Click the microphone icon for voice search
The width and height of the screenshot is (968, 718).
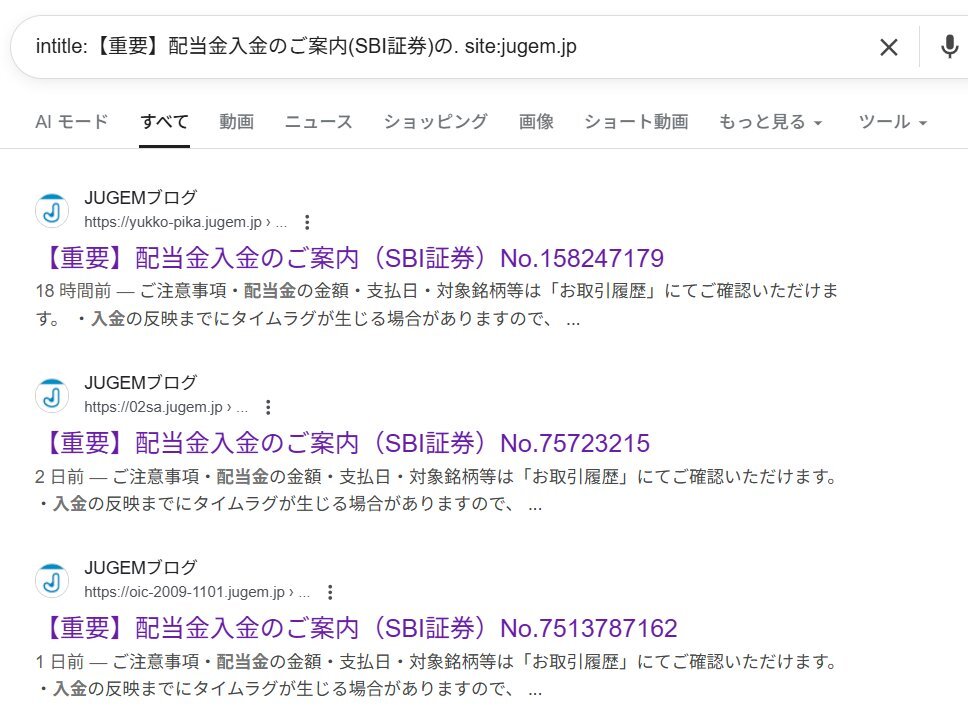948,47
